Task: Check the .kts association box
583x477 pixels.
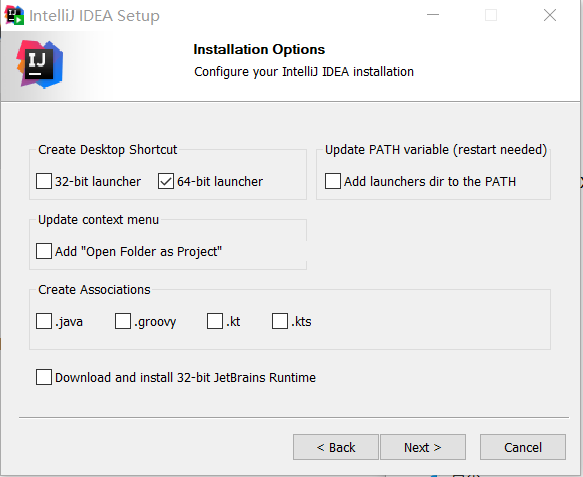Action: click(x=280, y=321)
